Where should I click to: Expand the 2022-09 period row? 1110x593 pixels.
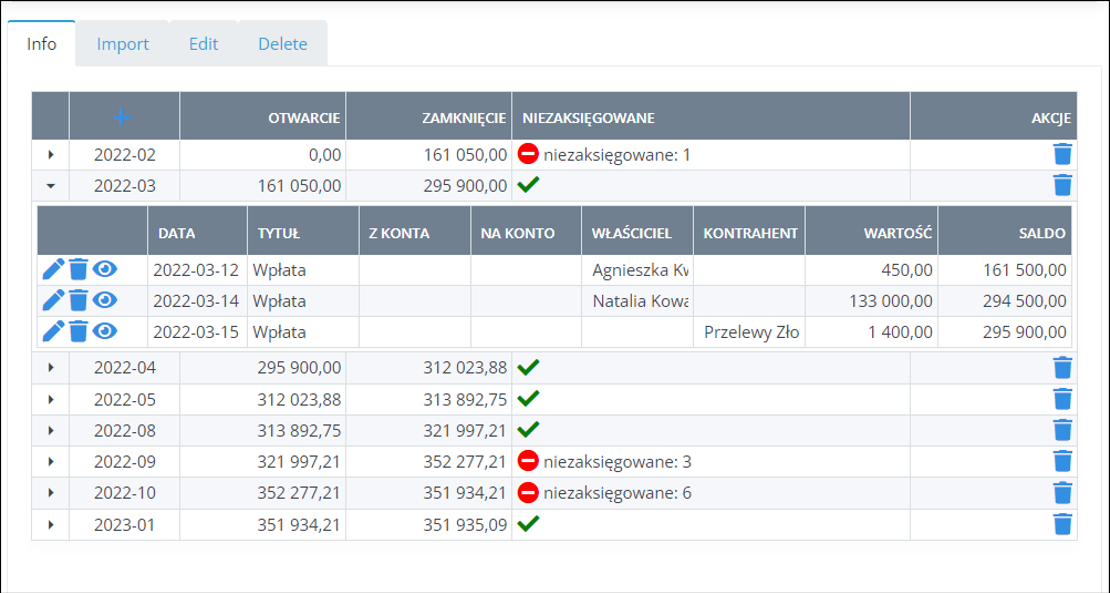click(51, 461)
